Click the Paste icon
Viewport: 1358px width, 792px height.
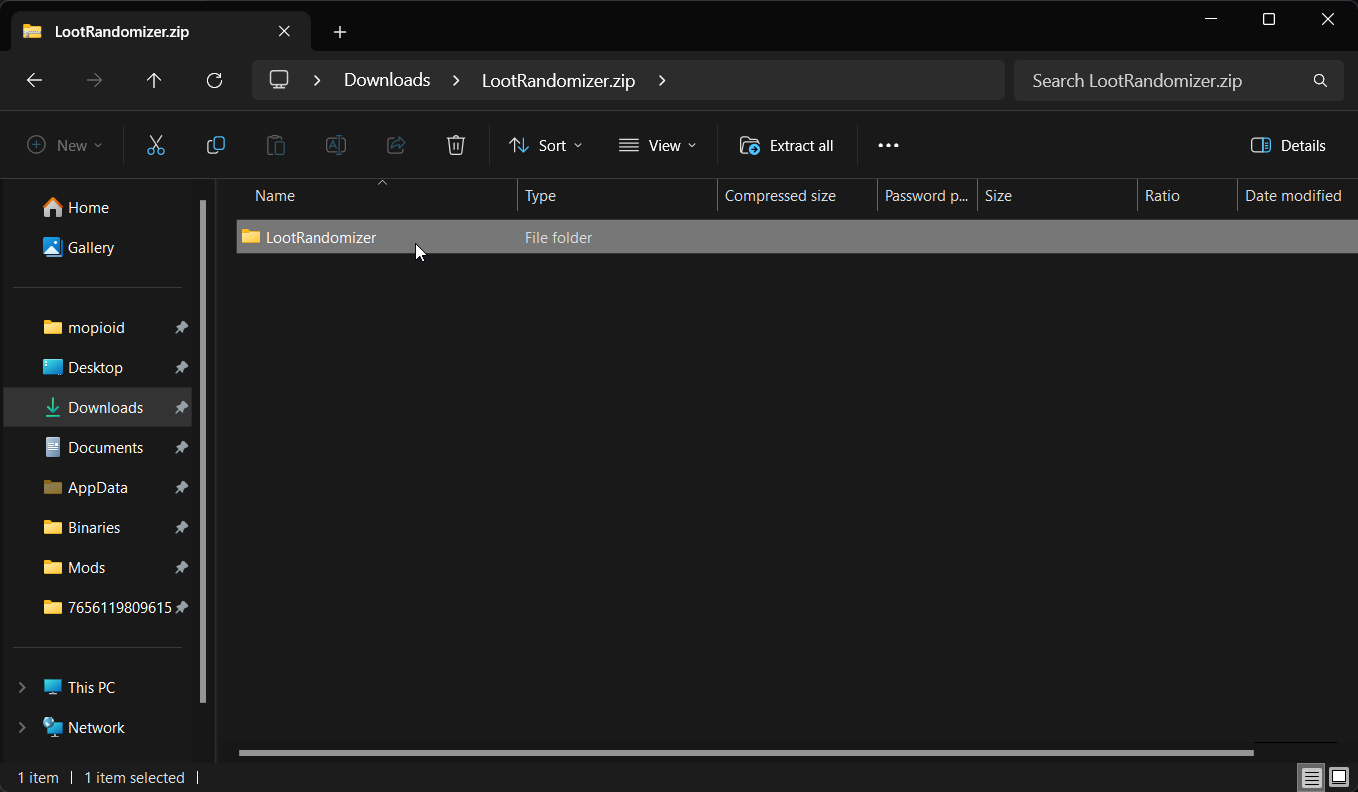pos(276,145)
